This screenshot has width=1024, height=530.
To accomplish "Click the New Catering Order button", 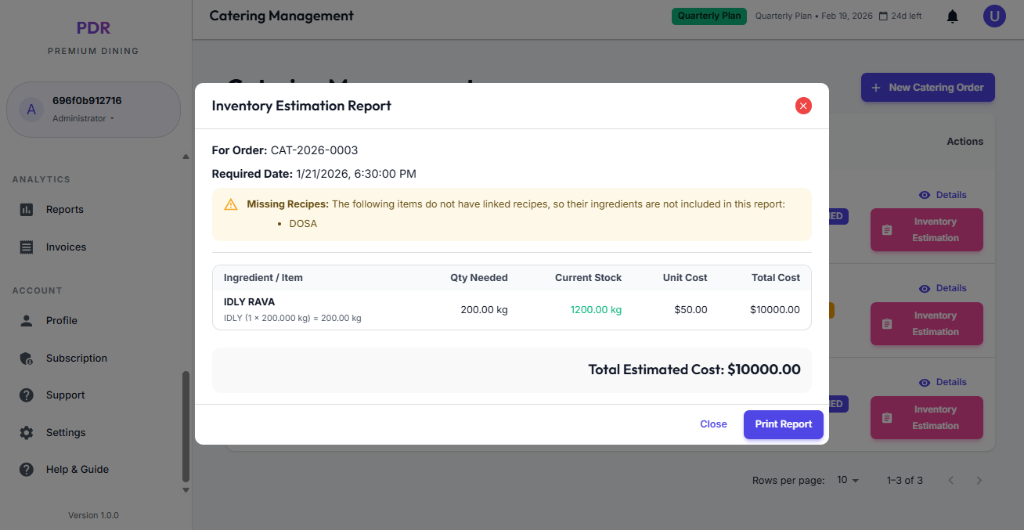I will (x=927, y=87).
